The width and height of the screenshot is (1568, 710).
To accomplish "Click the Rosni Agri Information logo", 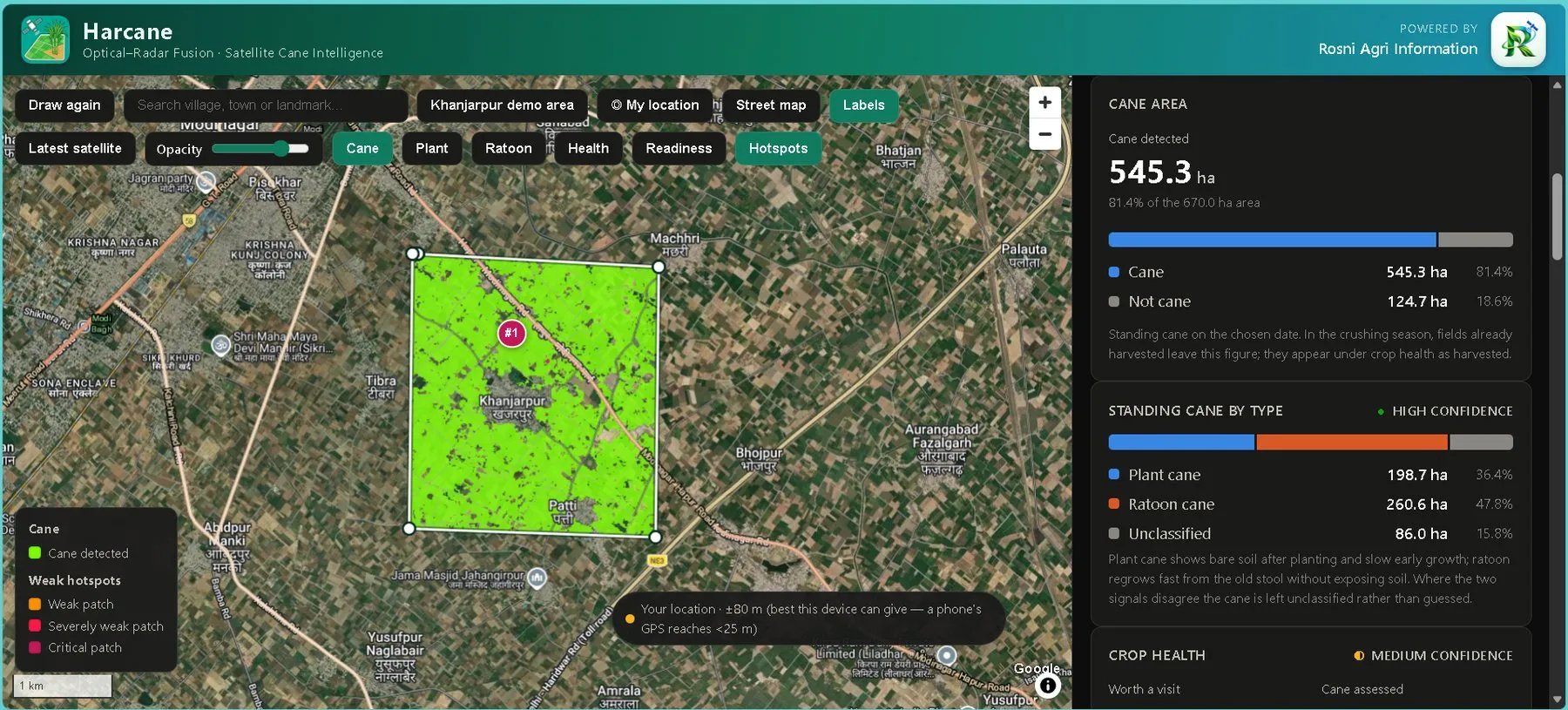I will pos(1517,39).
